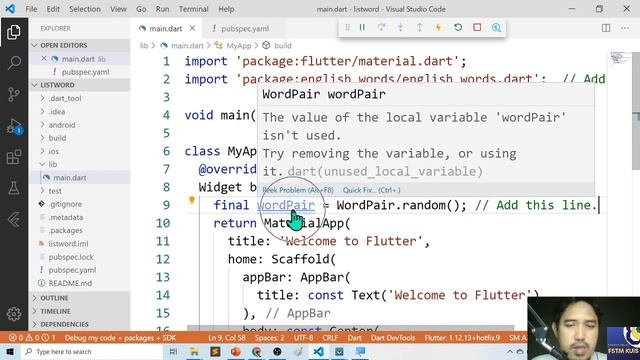640x360 pixels.
Task: Open the Explorer view in activity bar
Action: click(14, 32)
